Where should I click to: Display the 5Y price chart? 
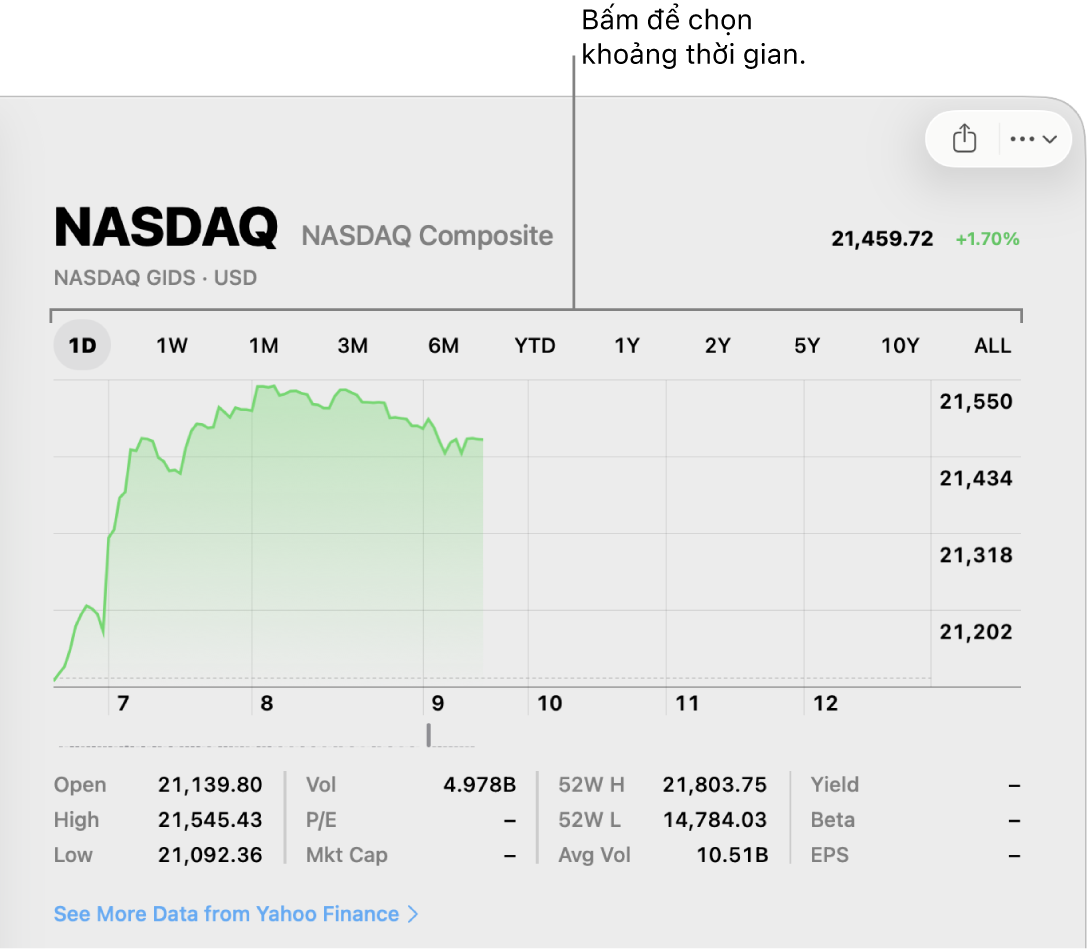pos(807,346)
